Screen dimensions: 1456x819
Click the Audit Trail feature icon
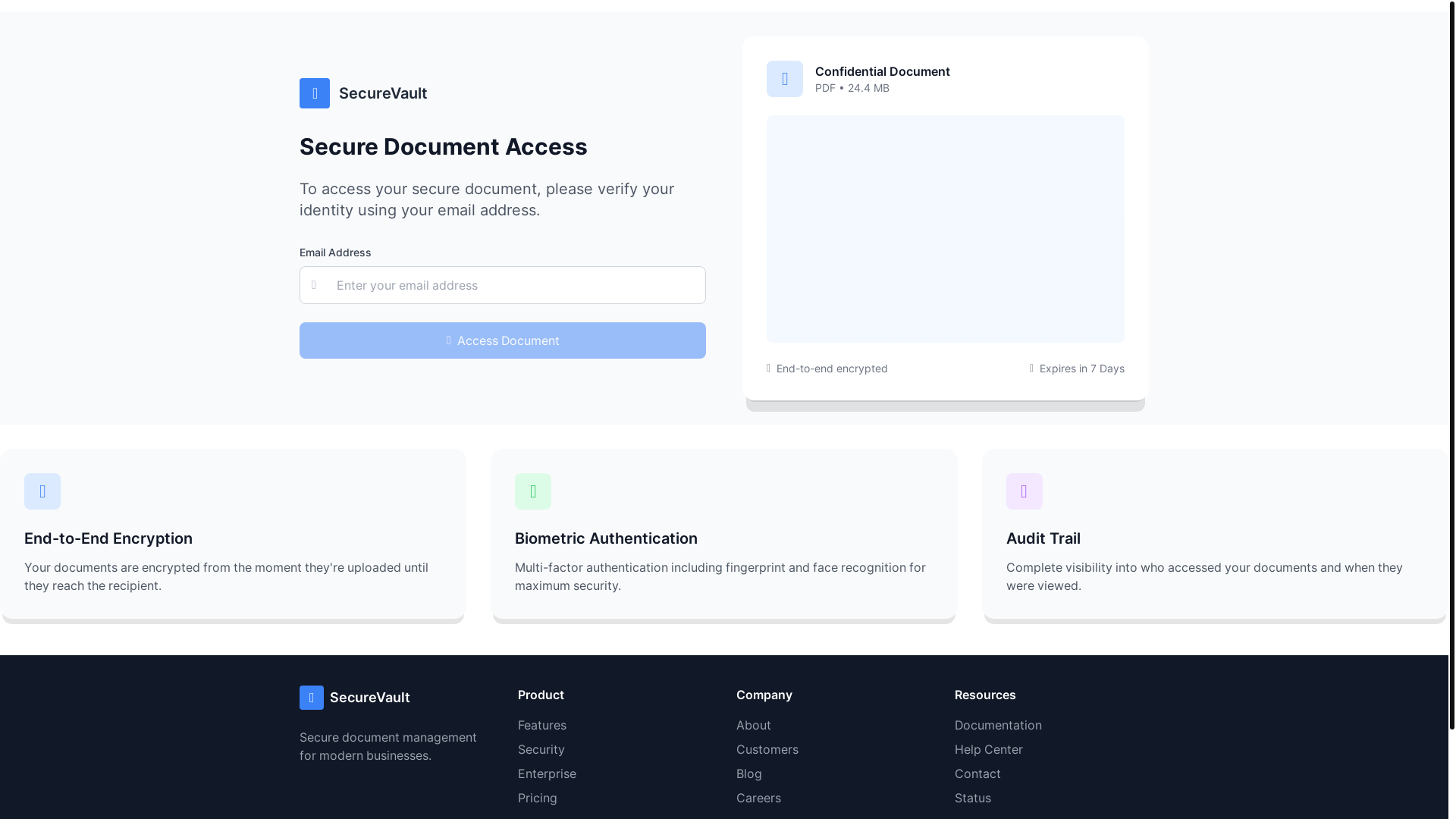pos(1025,491)
